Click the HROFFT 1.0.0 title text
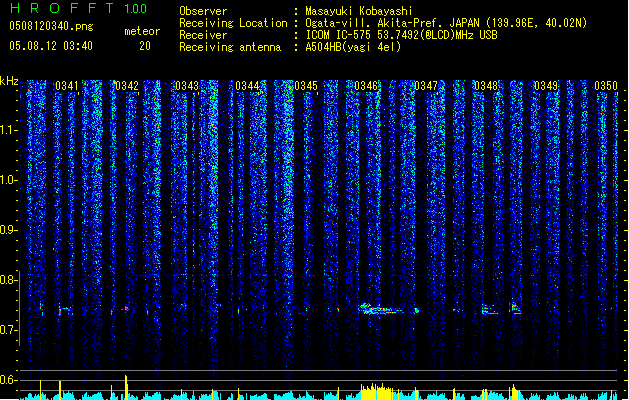 tap(78, 8)
